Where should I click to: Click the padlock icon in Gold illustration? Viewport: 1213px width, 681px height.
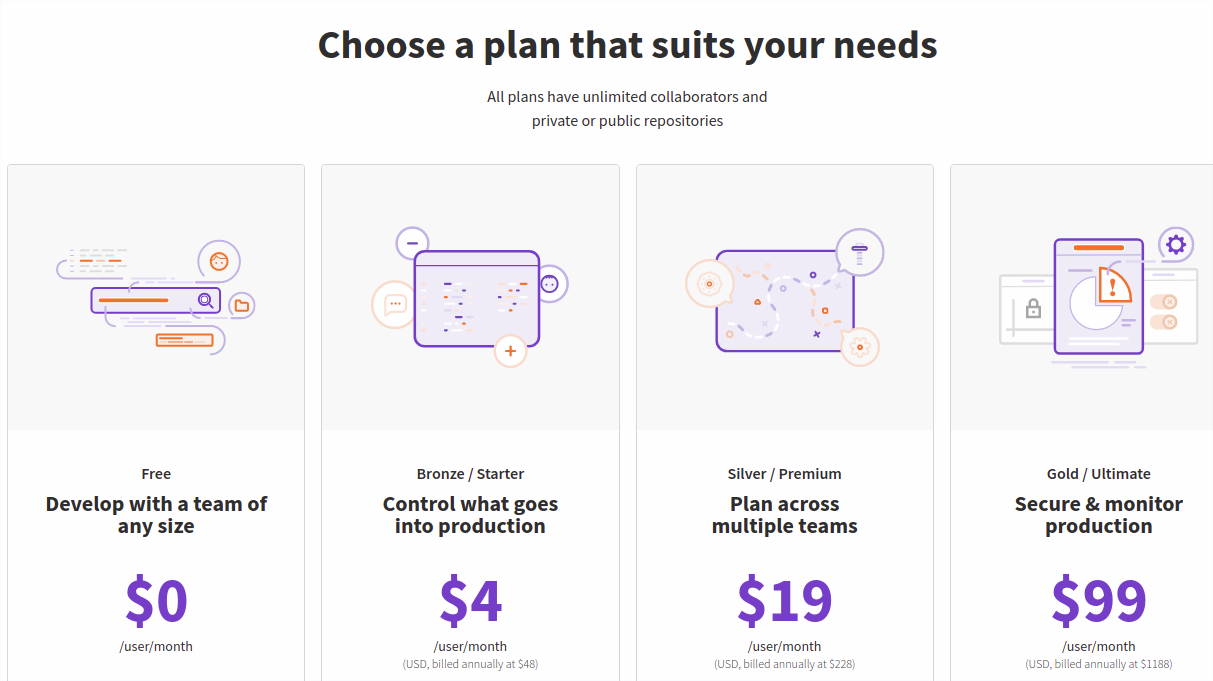(x=1034, y=308)
